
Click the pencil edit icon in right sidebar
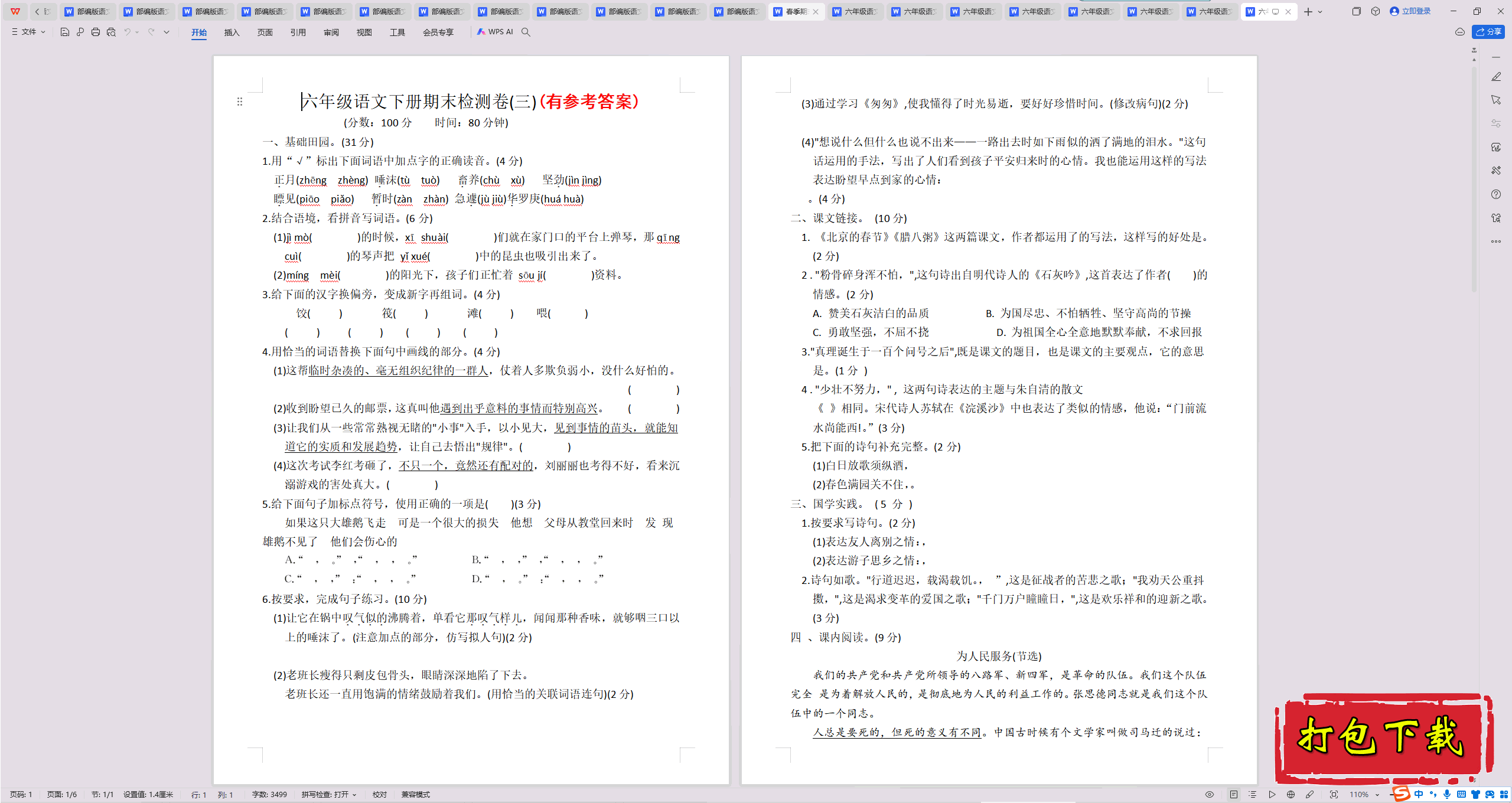(x=1496, y=77)
